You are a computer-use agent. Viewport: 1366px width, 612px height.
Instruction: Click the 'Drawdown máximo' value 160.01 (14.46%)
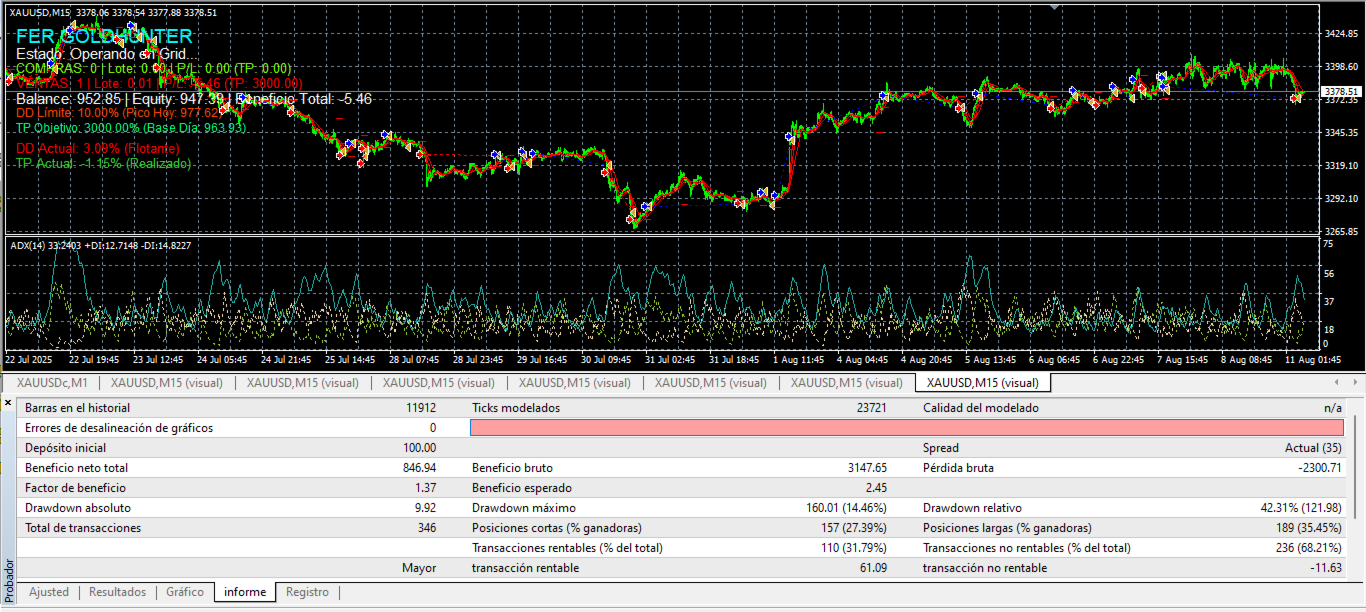tap(847, 508)
